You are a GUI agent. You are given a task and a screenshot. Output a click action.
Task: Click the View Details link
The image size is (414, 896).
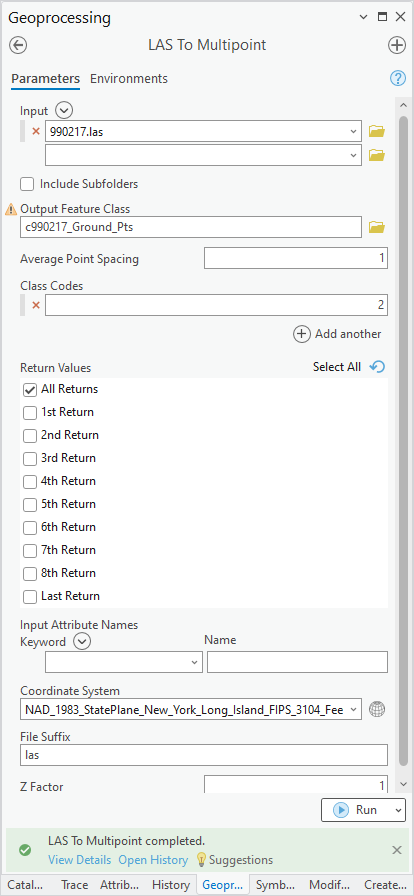(x=79, y=860)
